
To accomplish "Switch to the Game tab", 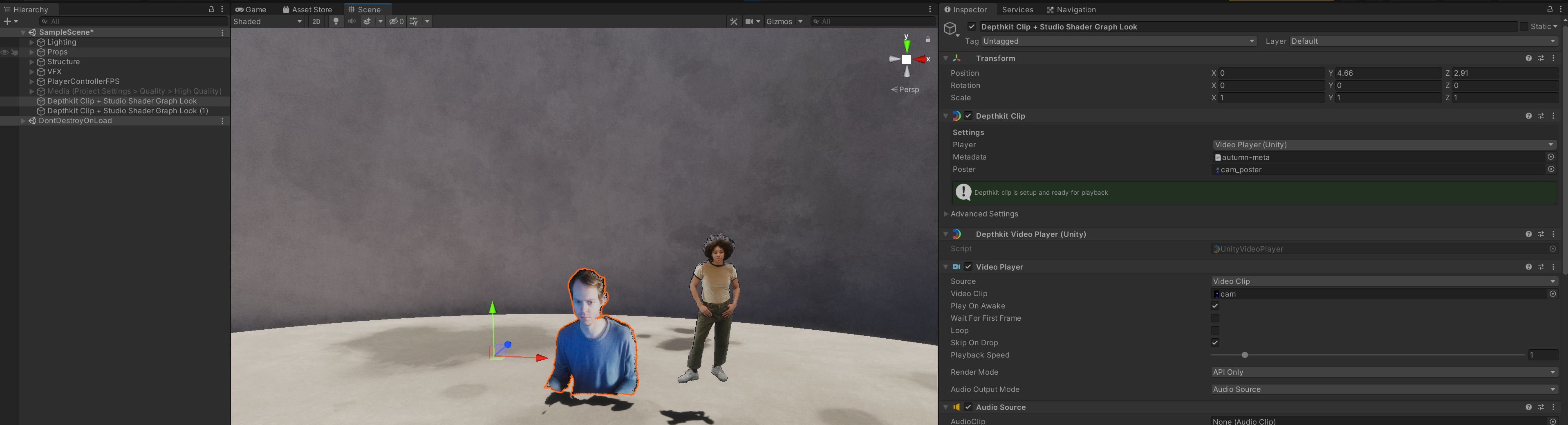I will coord(251,9).
